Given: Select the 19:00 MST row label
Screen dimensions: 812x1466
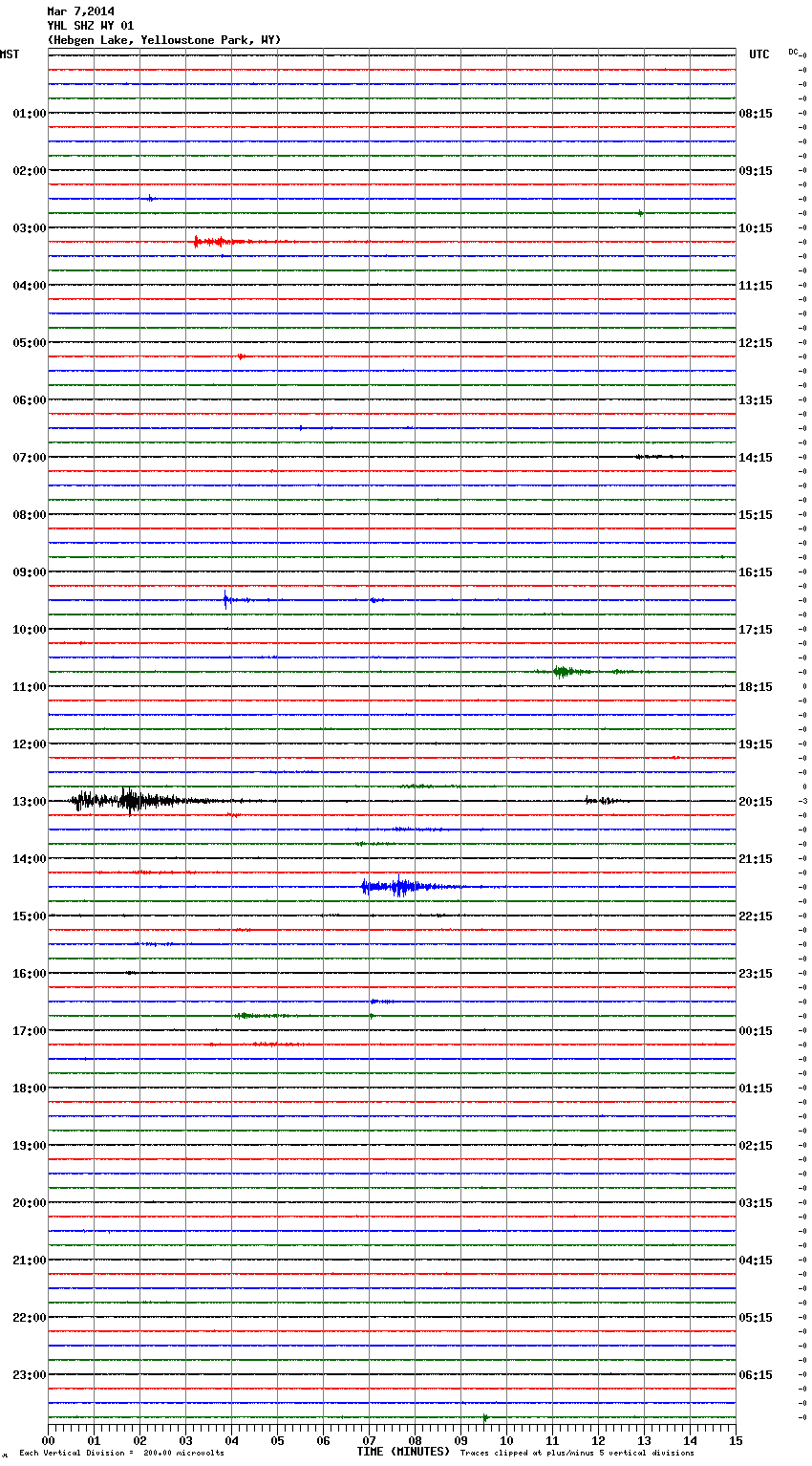Looking at the screenshot, I should pos(30,1146).
